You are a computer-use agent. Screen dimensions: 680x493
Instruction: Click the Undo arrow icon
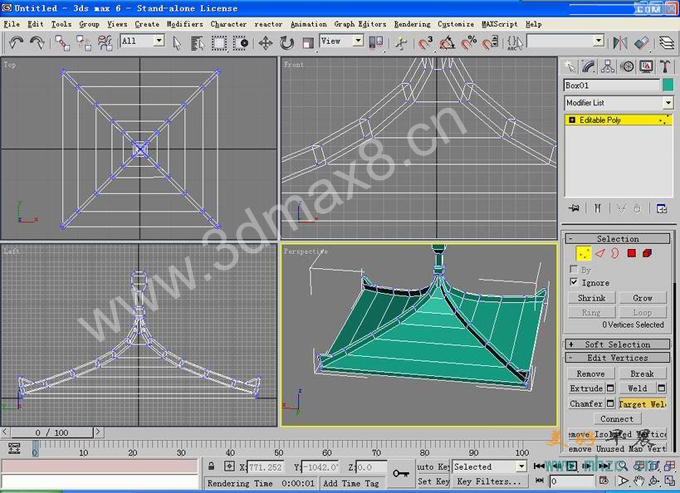click(x=16, y=42)
